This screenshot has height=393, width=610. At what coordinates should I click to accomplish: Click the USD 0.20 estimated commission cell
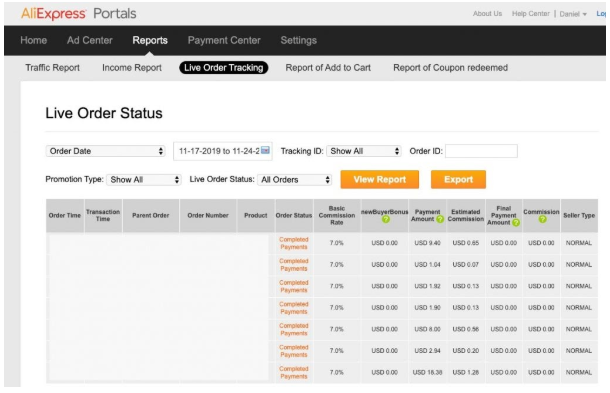pyautogui.click(x=466, y=351)
